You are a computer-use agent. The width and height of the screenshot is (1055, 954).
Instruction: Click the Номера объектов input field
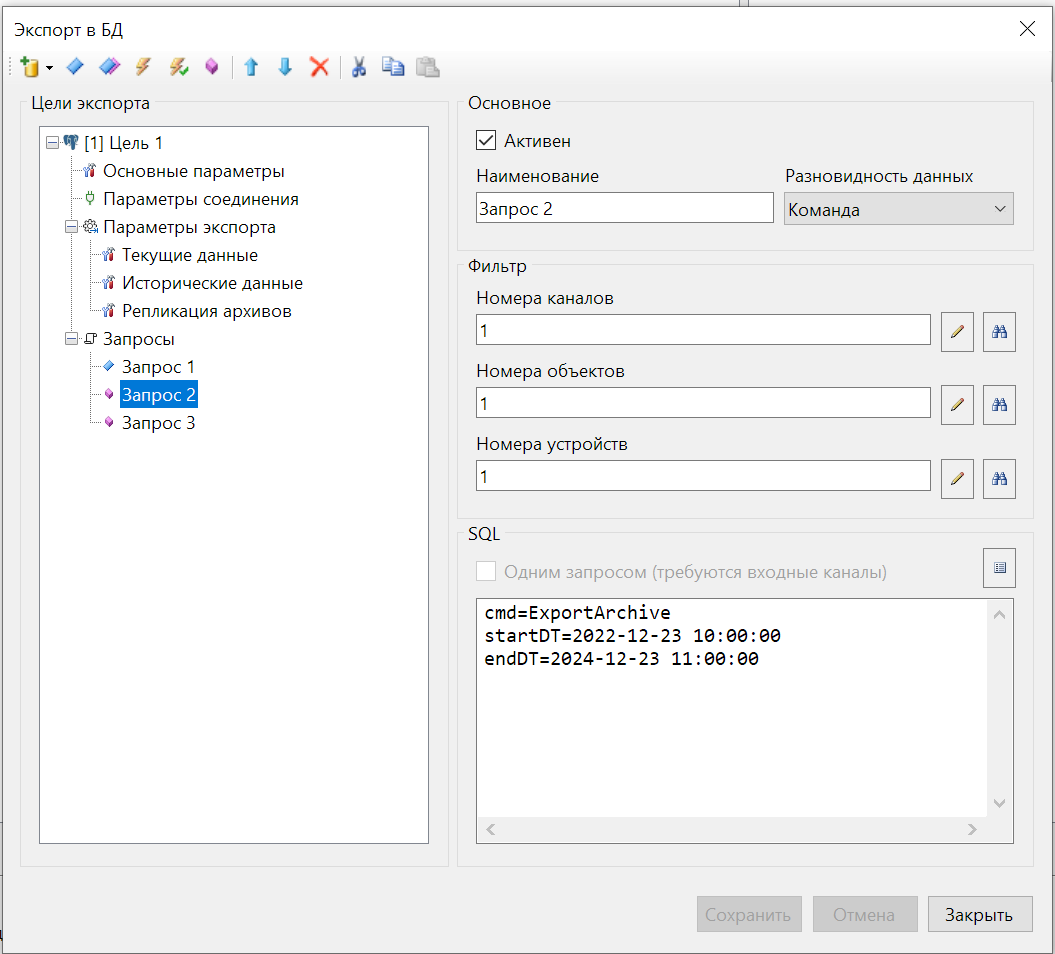pyautogui.click(x=703, y=403)
